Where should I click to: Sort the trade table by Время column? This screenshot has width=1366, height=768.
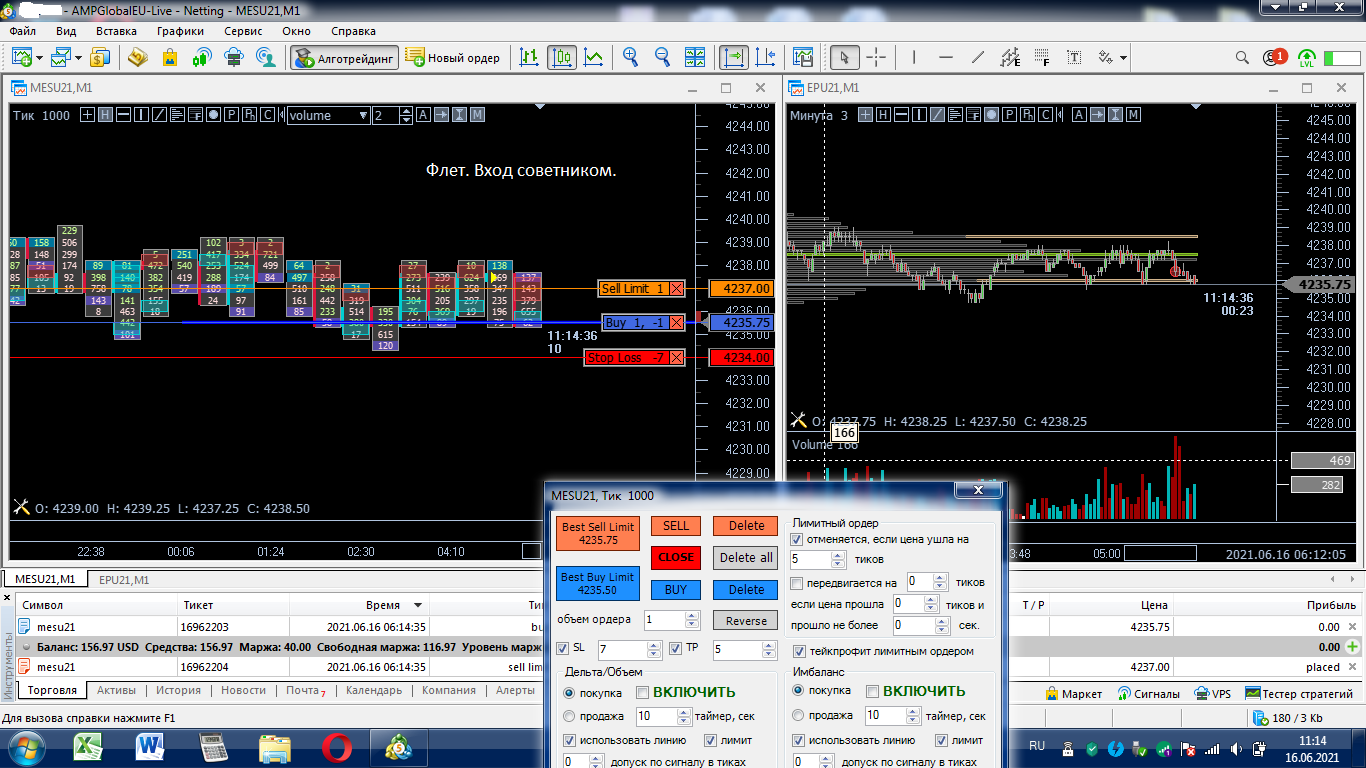pos(383,605)
